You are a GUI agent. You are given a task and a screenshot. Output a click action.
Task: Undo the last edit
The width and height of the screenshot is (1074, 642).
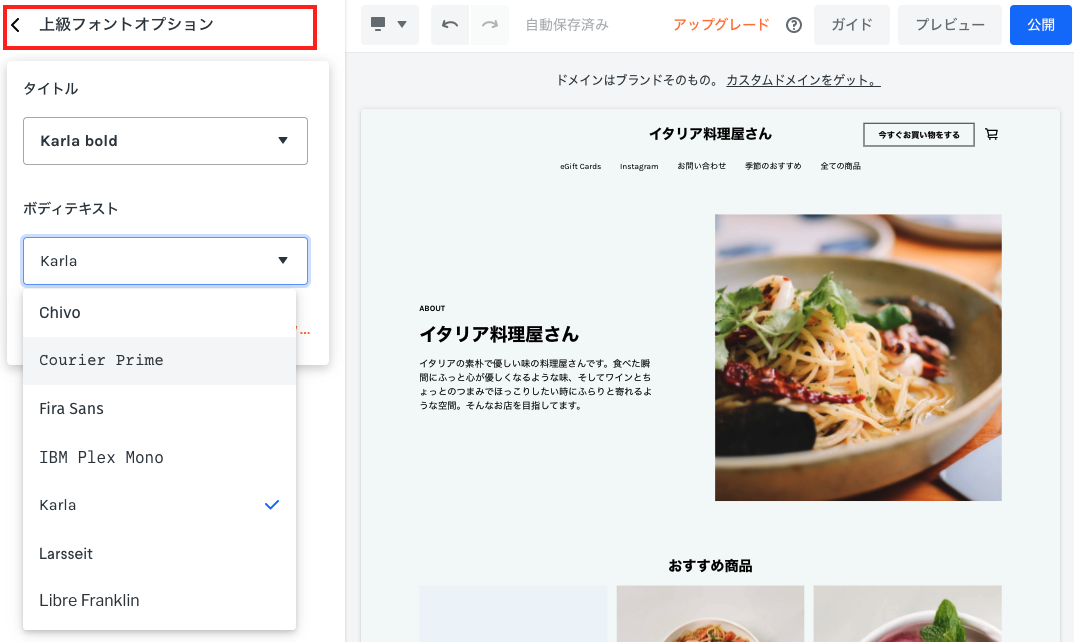[x=450, y=25]
